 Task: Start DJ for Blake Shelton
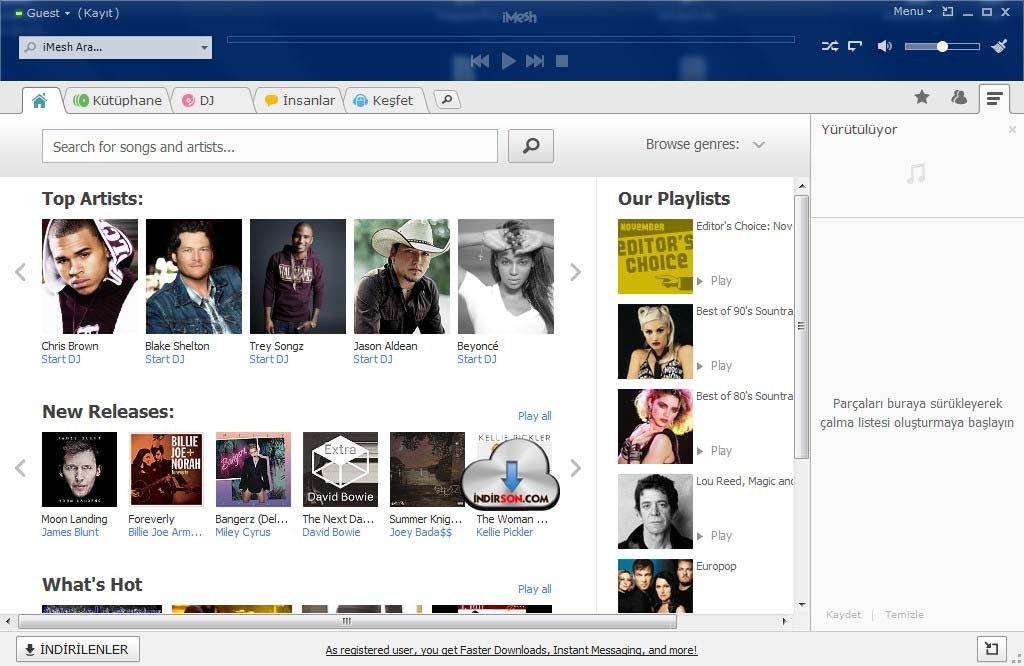165,359
